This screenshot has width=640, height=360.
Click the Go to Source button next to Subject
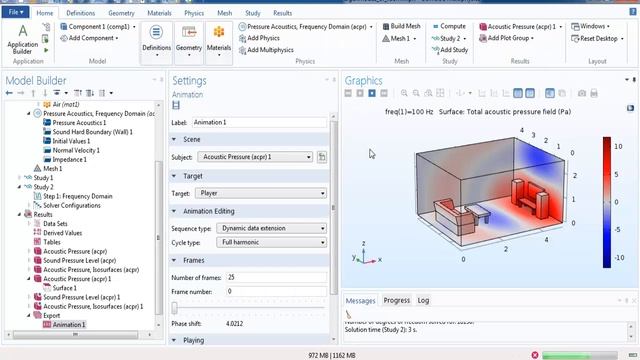click(322, 157)
